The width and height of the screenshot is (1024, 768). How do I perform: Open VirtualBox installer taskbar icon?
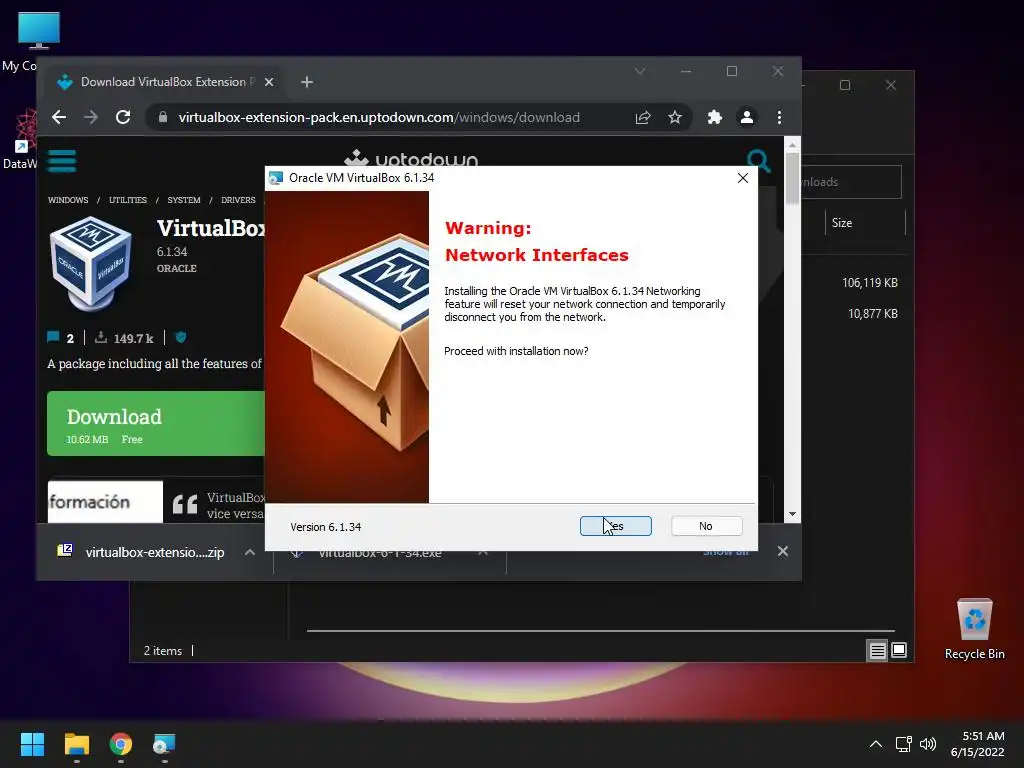(x=165, y=744)
